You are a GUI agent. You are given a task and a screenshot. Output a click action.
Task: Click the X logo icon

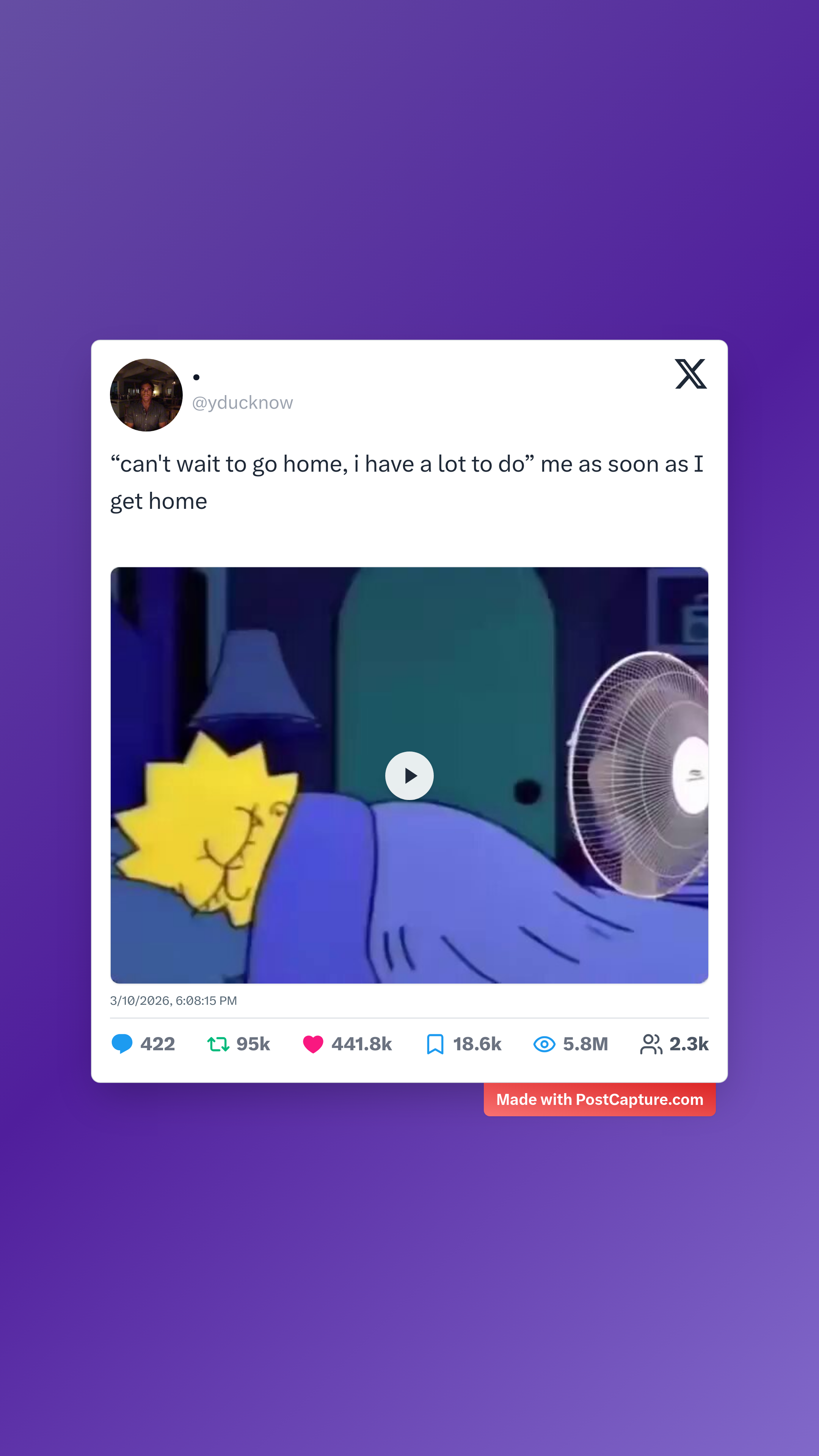(691, 373)
